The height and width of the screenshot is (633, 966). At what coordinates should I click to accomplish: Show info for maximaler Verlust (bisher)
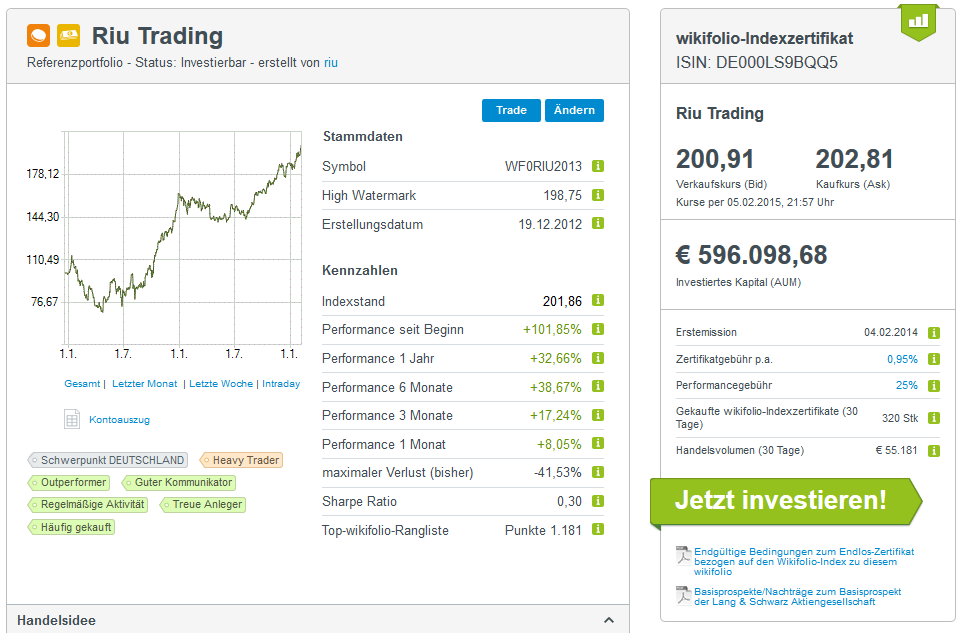[x=598, y=472]
